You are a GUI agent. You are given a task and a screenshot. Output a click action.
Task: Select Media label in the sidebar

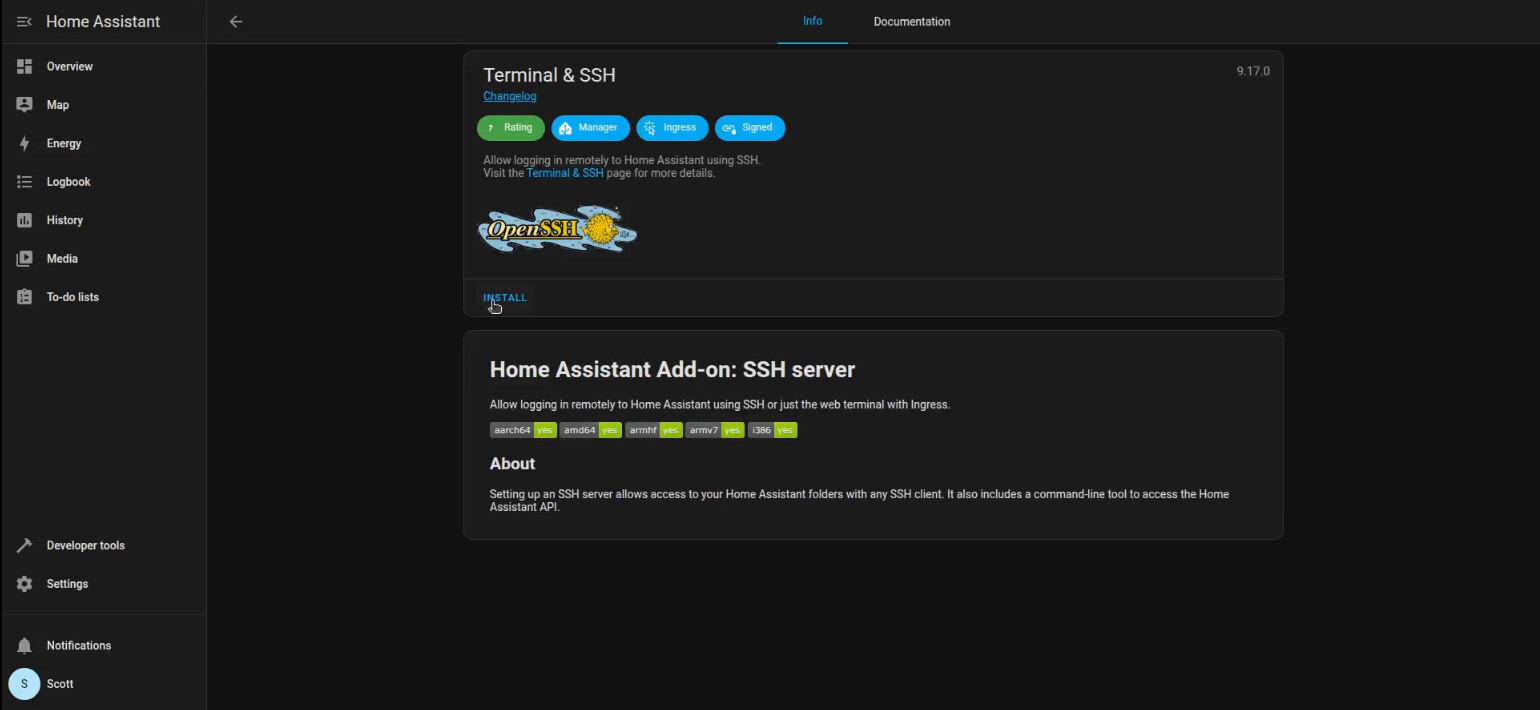(62, 259)
